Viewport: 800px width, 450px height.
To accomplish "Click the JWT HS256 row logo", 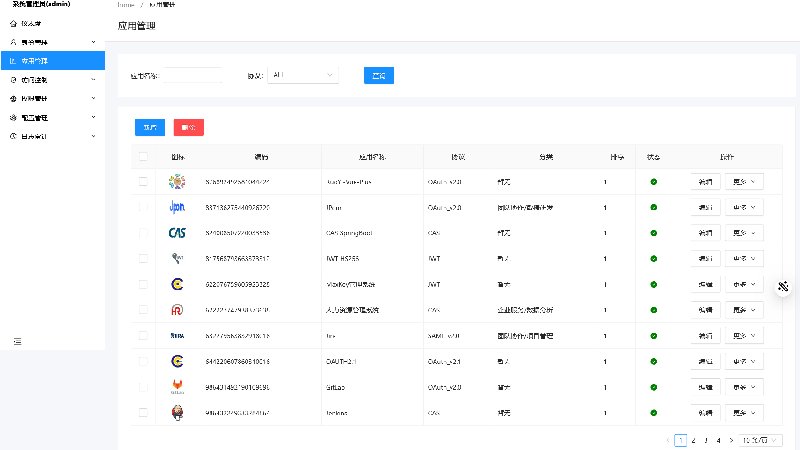I will (177, 259).
